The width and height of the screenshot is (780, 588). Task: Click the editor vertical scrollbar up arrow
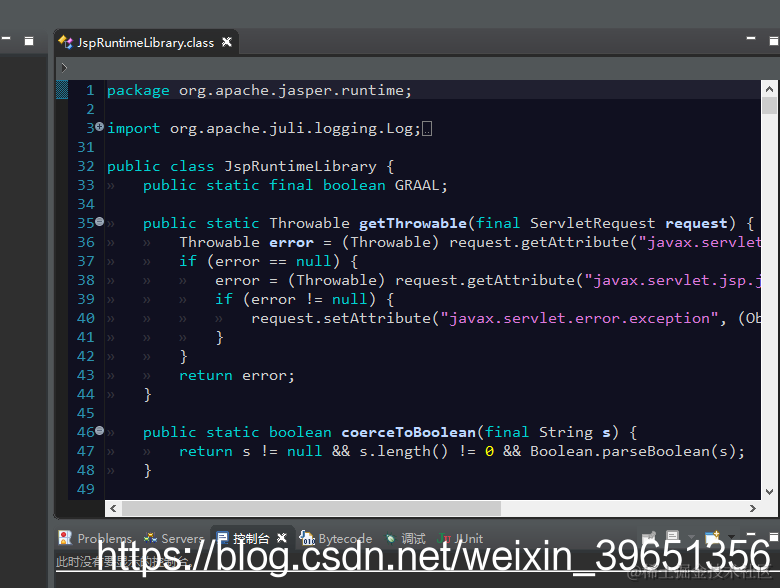pos(770,89)
